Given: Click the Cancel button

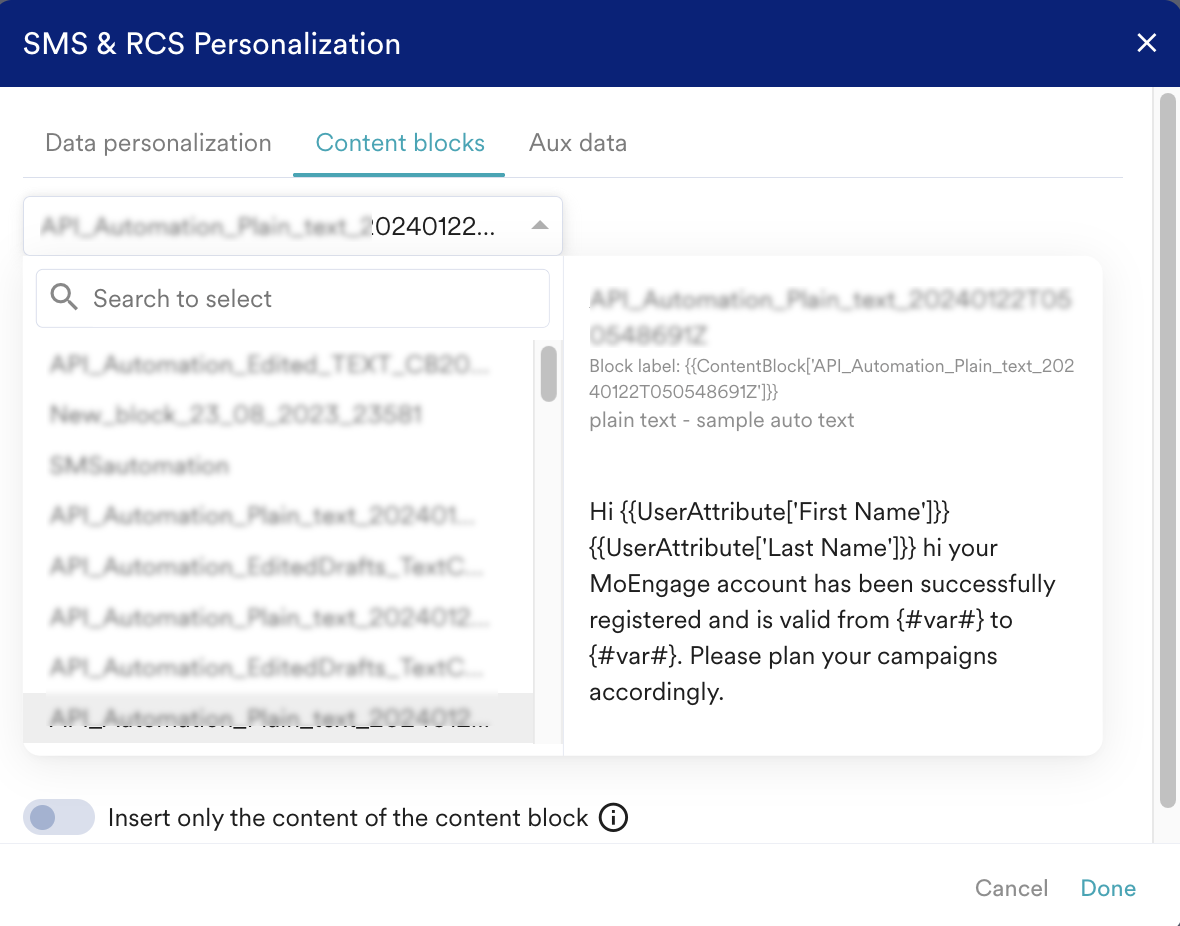Looking at the screenshot, I should 1011,888.
